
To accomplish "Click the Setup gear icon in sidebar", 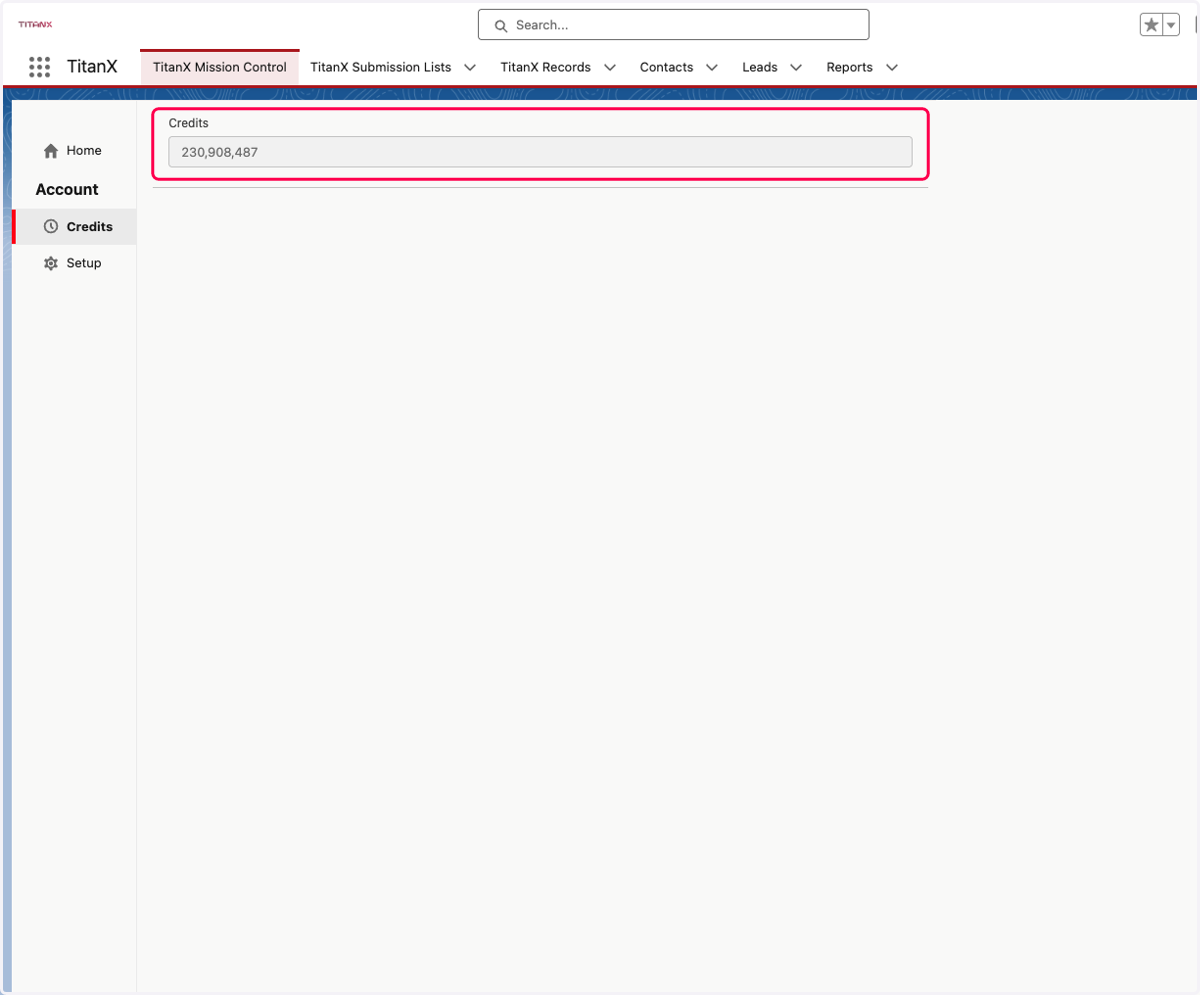I will pyautogui.click(x=51, y=264).
